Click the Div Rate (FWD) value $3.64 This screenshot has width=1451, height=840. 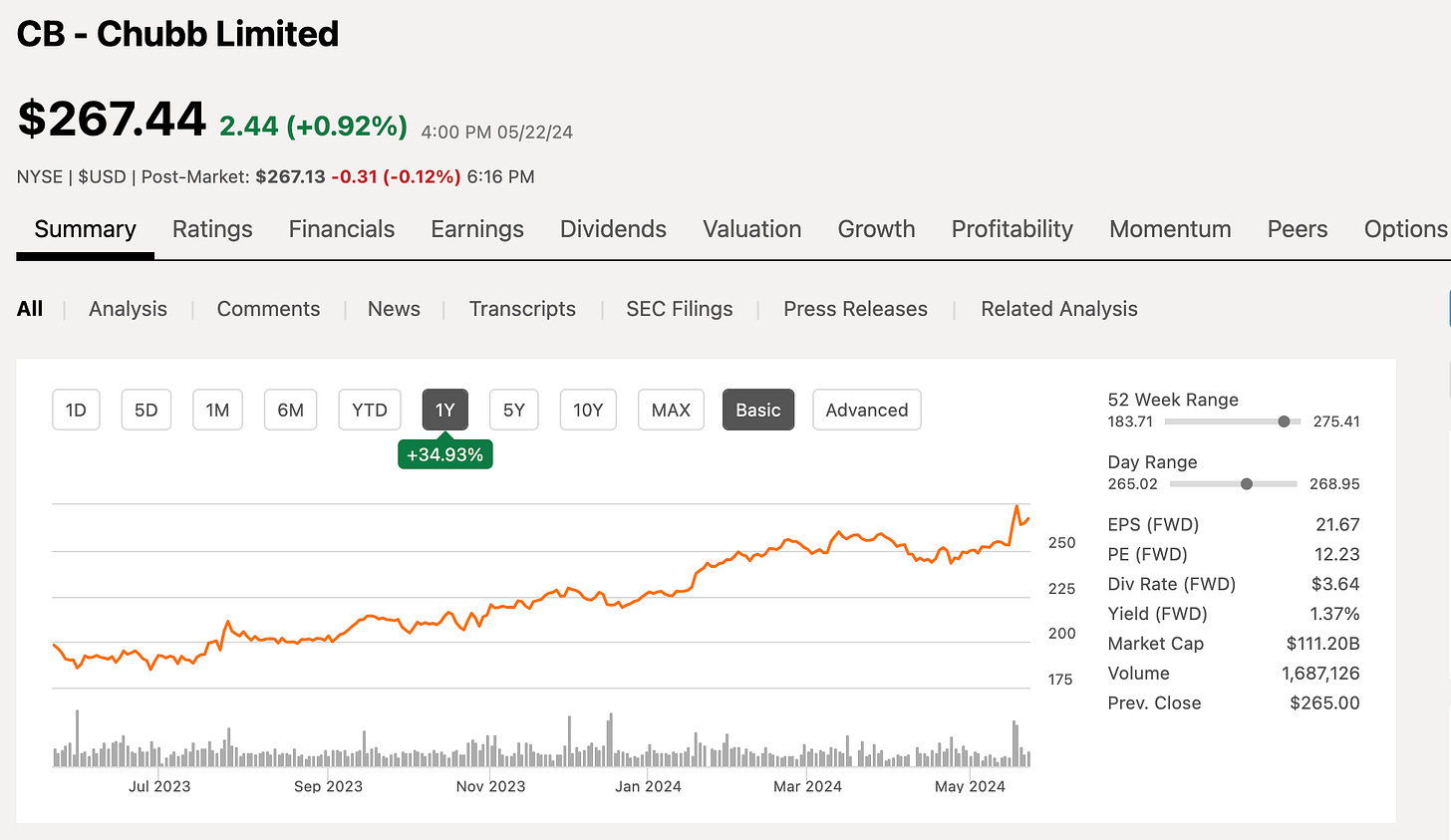point(1335,584)
